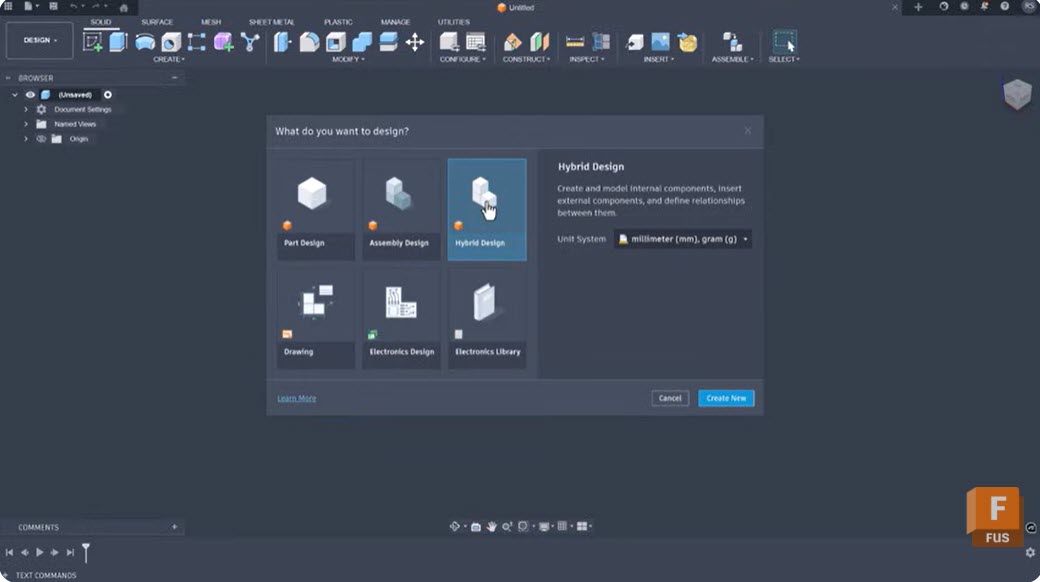Open the Learn More link
The height and width of the screenshot is (582, 1040).
click(296, 398)
